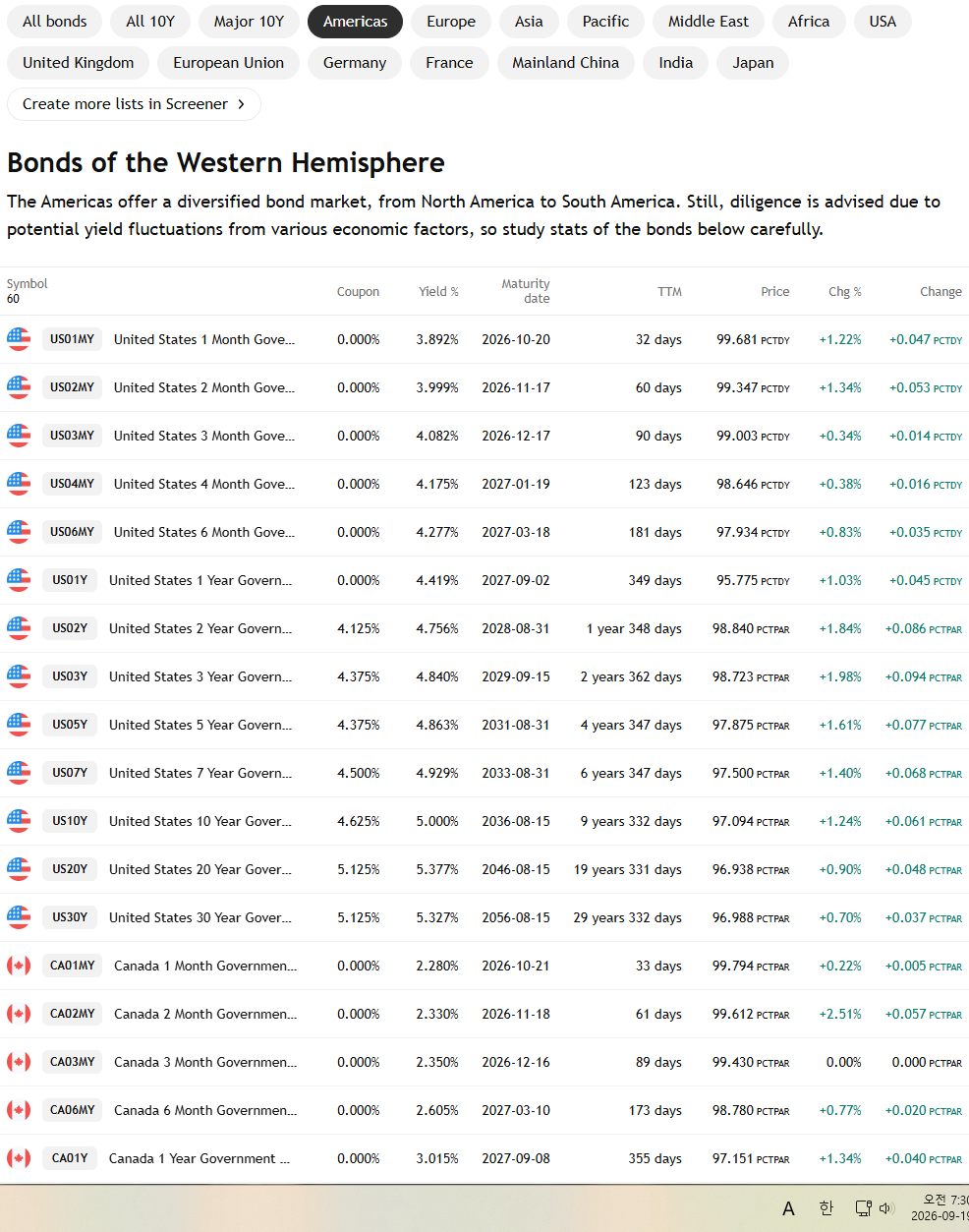969x1232 pixels.
Task: Click the US flag icon for US10Y
Action: point(19,821)
